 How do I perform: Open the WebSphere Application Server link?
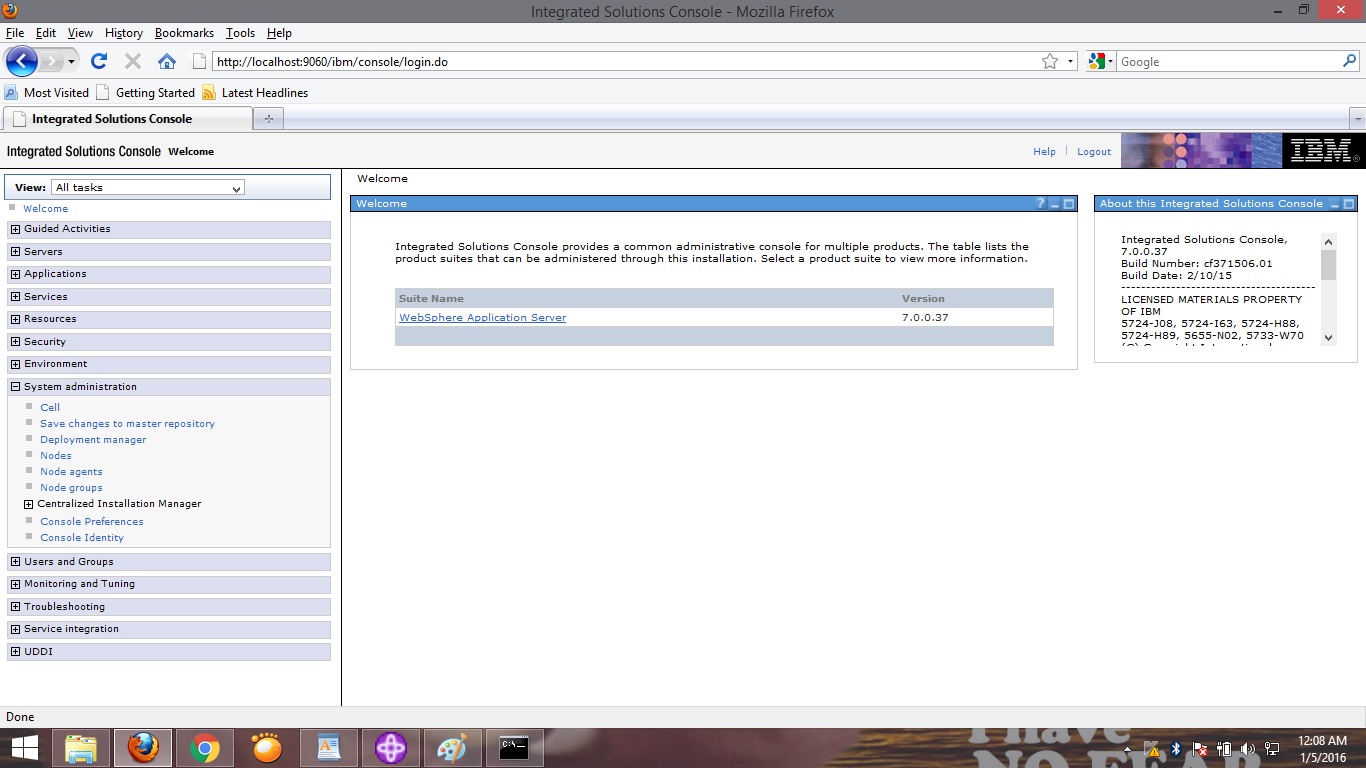(482, 317)
